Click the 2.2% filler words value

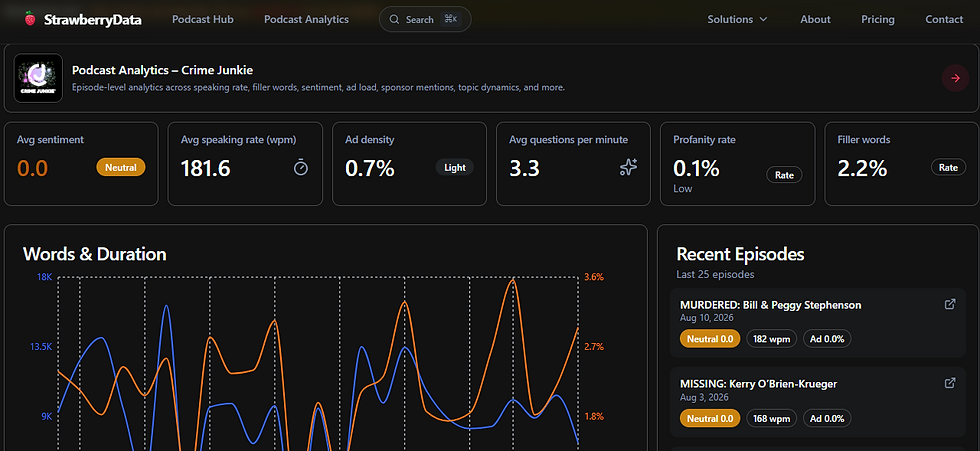862,168
